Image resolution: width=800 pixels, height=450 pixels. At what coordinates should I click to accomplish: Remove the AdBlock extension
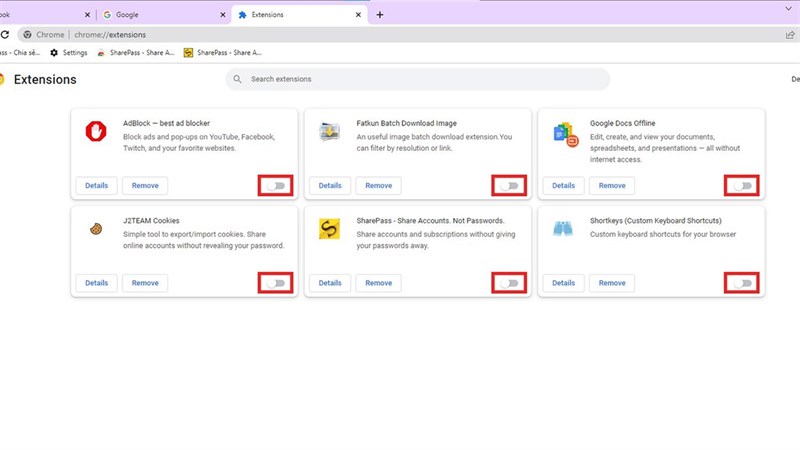coord(145,186)
